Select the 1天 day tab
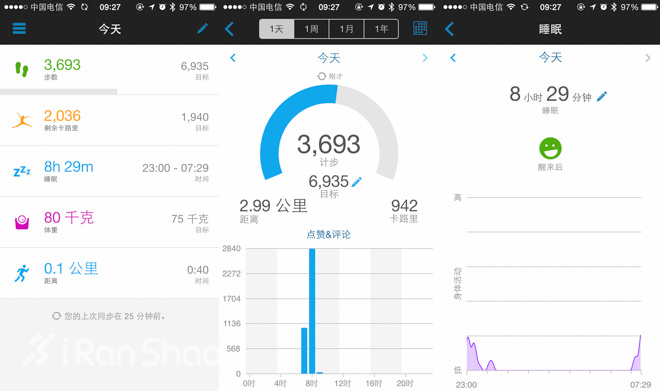This screenshot has height=391, width=660. click(x=277, y=29)
